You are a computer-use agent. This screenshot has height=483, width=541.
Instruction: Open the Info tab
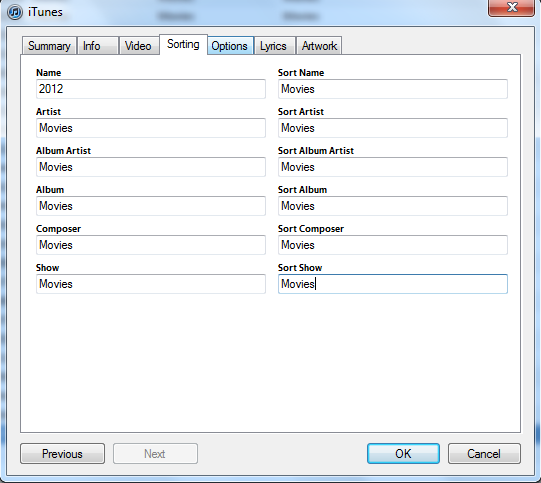98,46
